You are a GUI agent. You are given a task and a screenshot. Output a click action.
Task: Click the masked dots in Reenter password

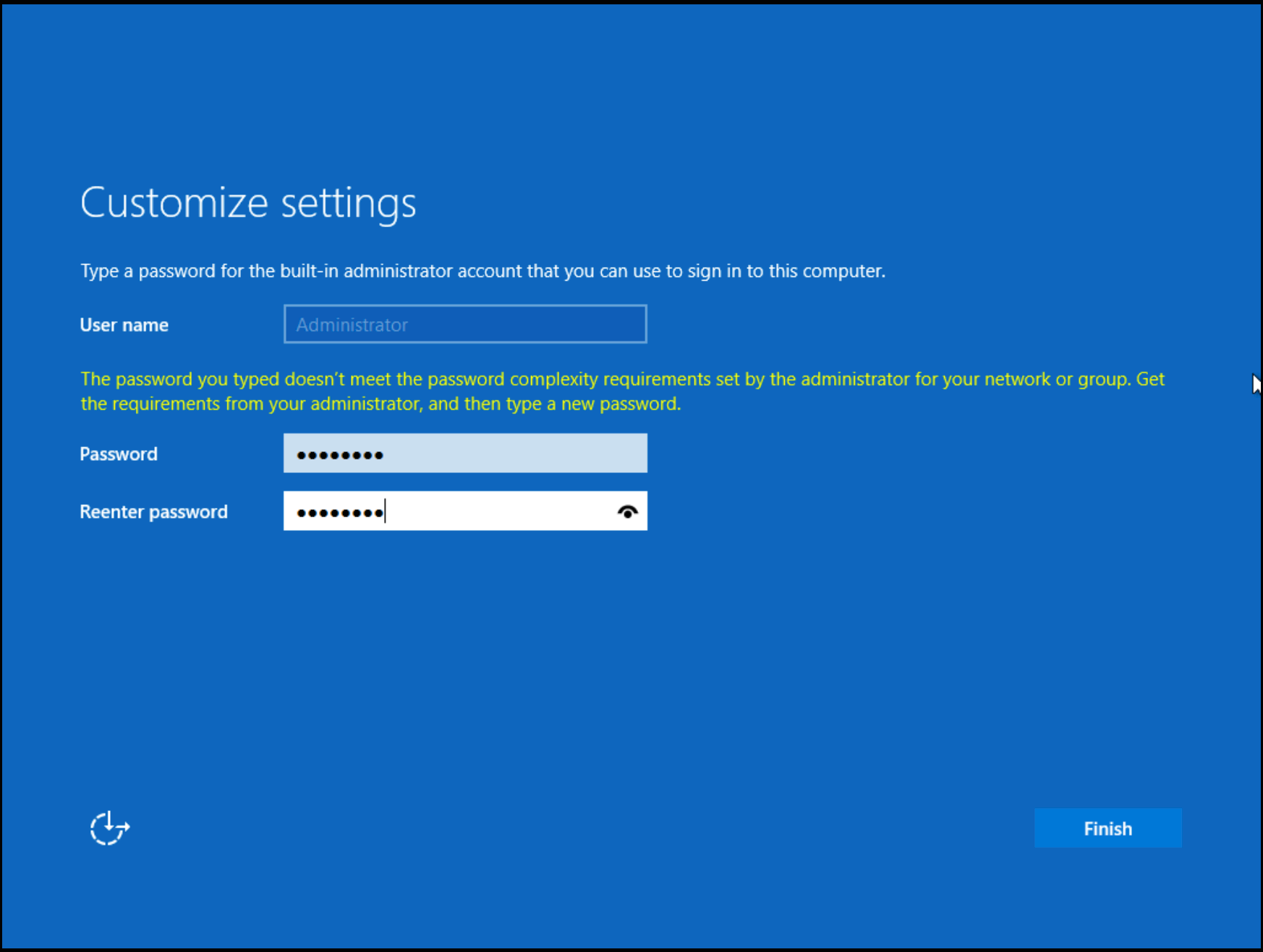(x=339, y=513)
